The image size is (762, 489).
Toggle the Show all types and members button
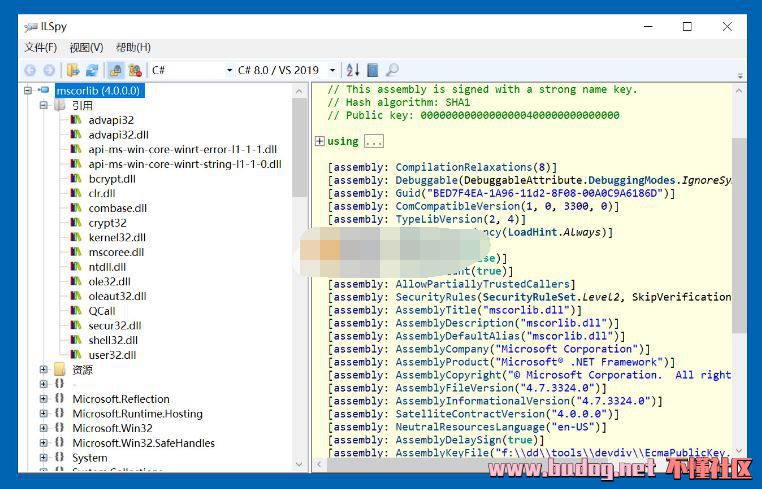point(135,70)
